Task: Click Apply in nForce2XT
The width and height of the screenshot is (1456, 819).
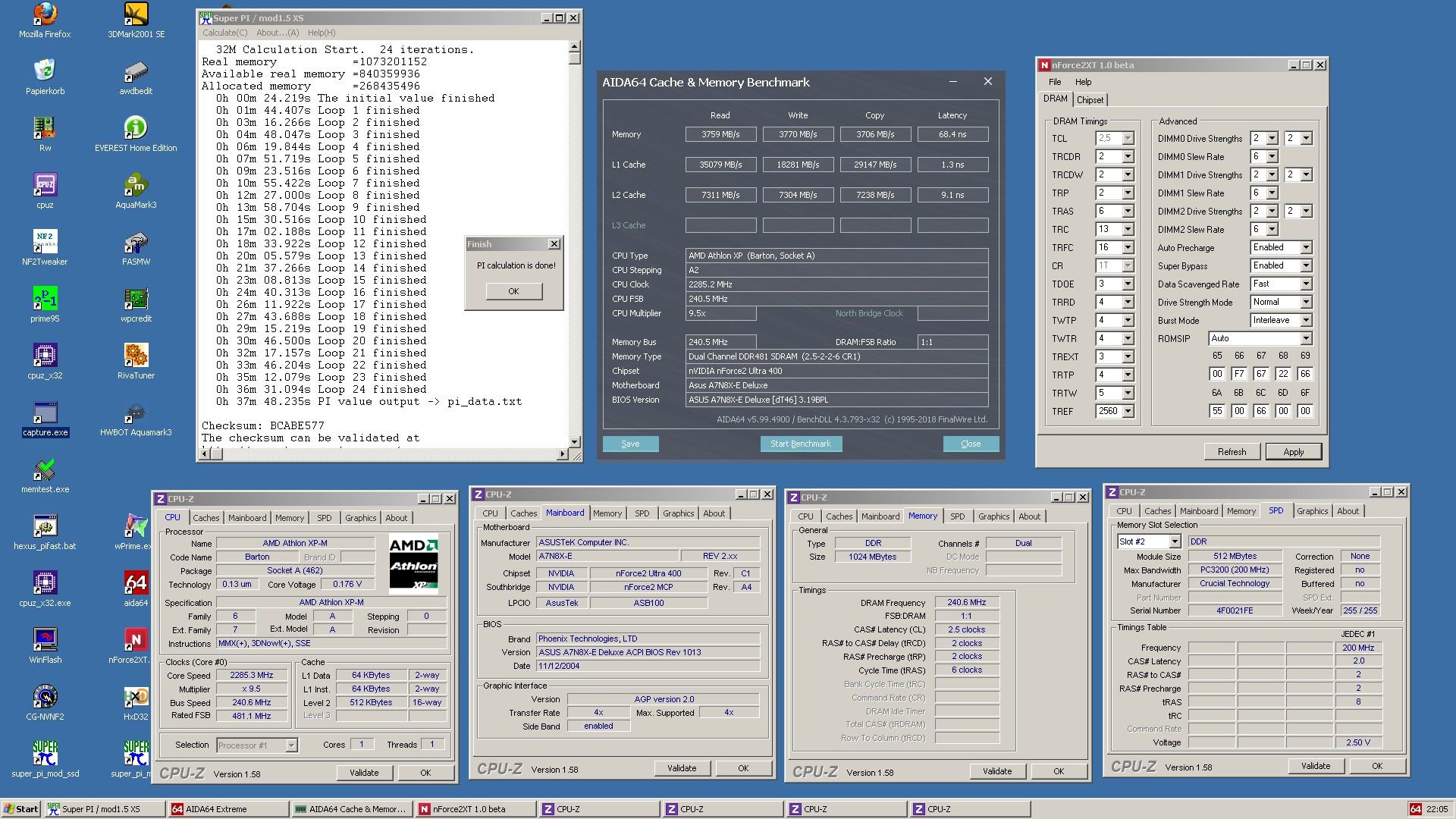Action: coord(1294,451)
